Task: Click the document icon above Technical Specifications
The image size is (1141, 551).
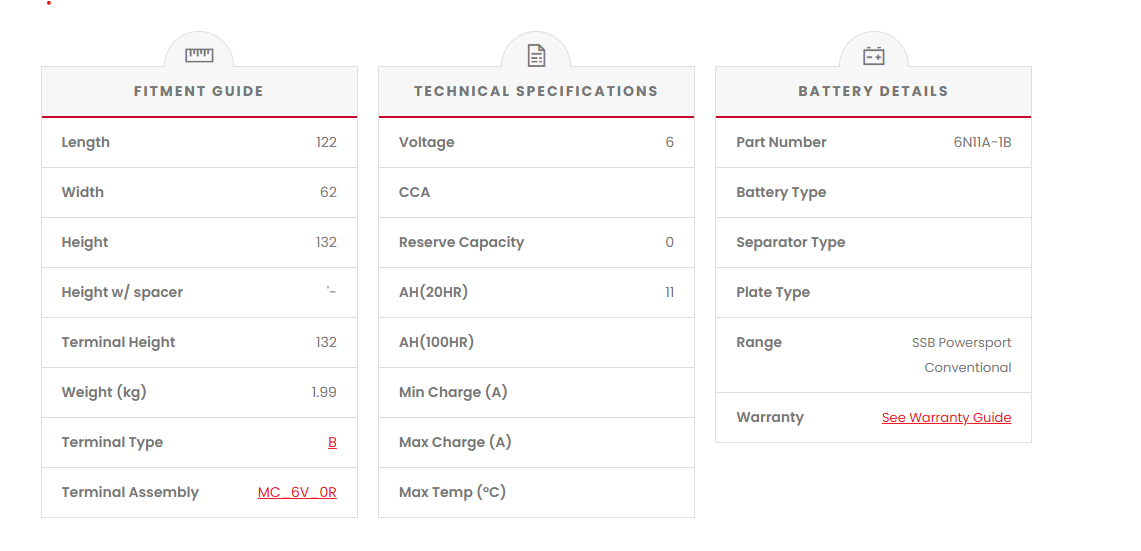Action: (536, 55)
